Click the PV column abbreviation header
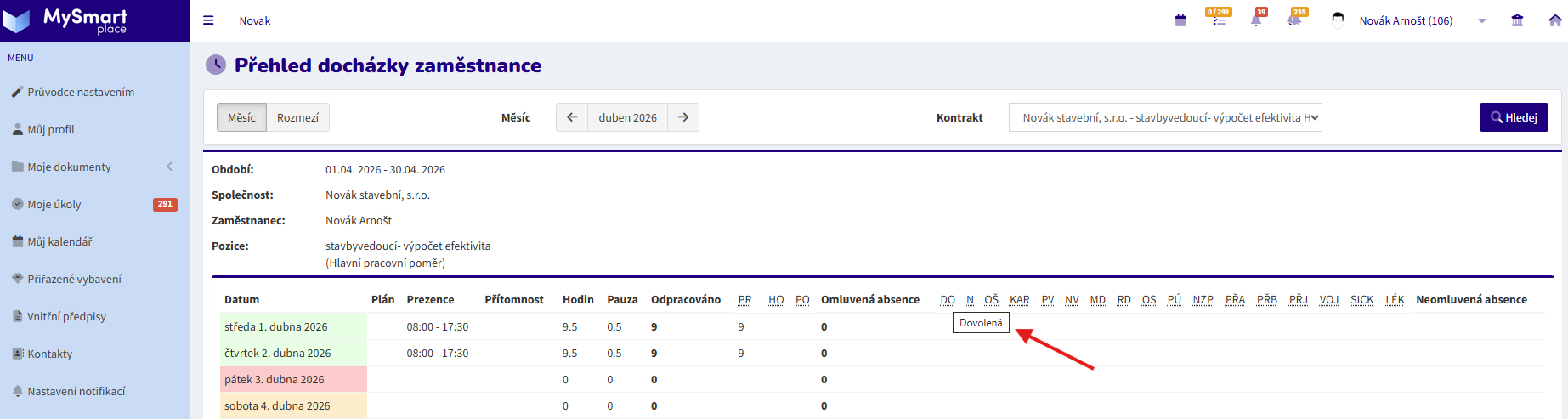The image size is (1568, 419). pos(1048,299)
